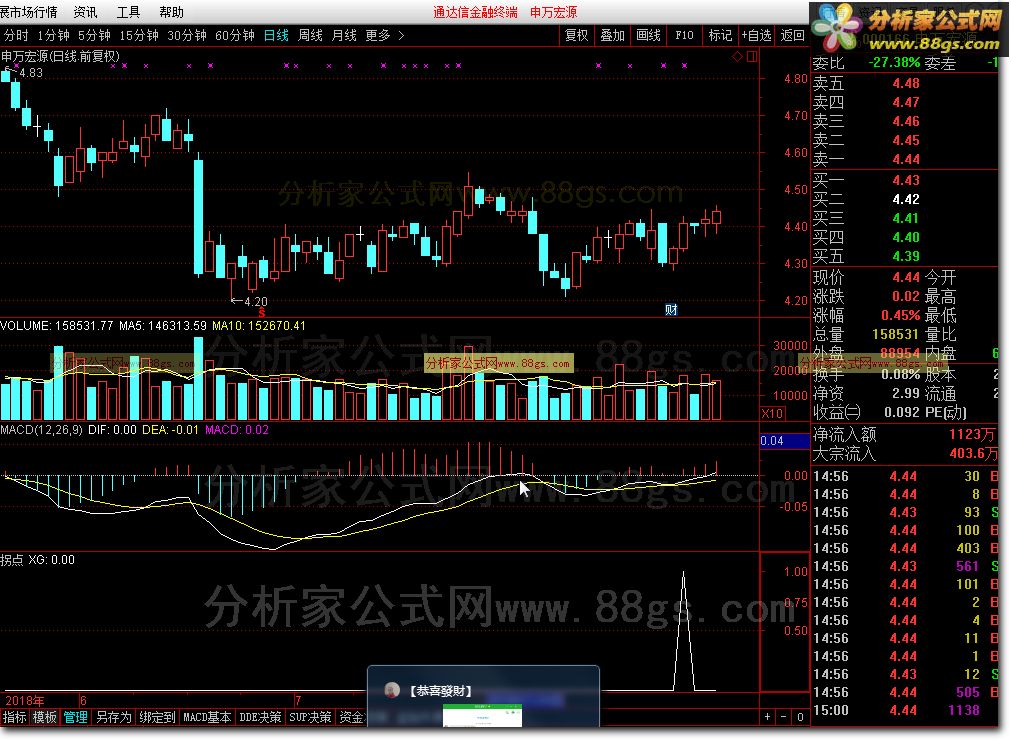Click the 标记 mark button
The image size is (1011, 740).
coord(720,35)
